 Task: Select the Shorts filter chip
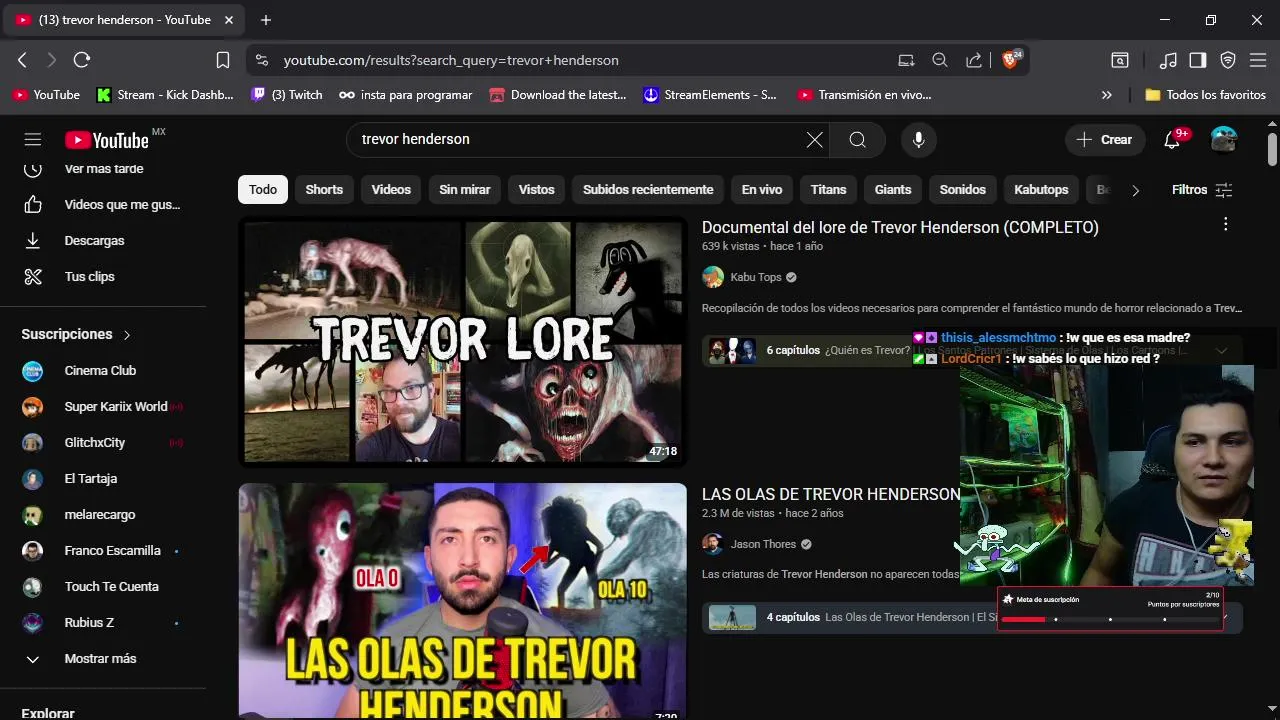(324, 190)
